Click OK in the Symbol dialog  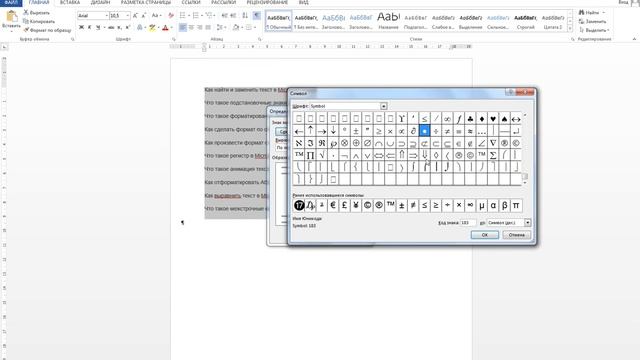484,235
